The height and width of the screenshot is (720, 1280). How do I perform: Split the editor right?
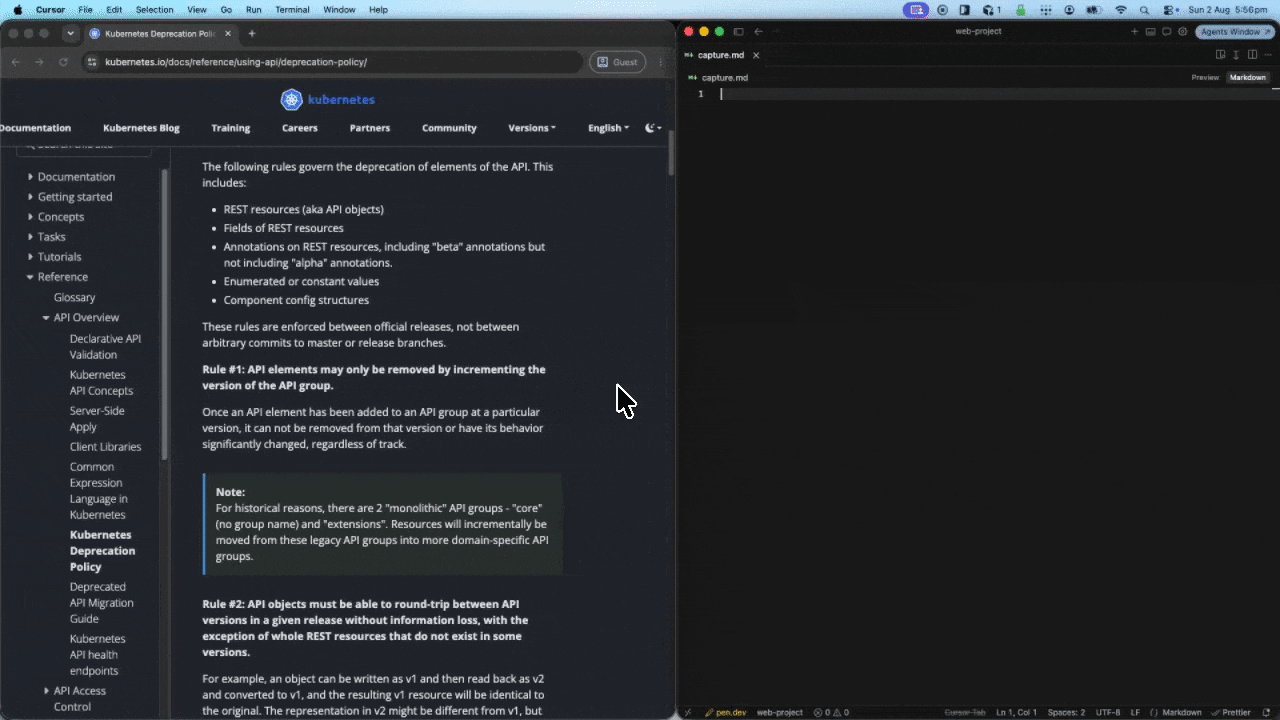1252,55
